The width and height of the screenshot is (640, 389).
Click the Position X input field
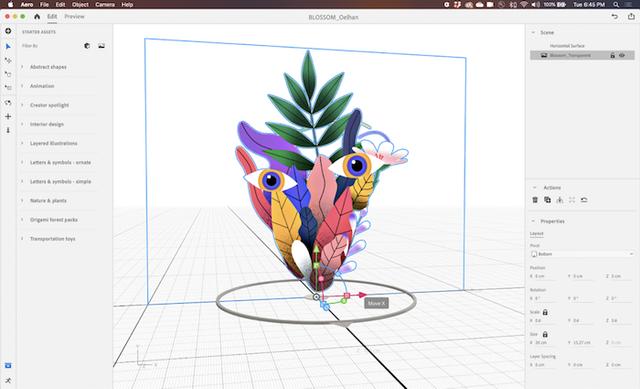click(543, 276)
